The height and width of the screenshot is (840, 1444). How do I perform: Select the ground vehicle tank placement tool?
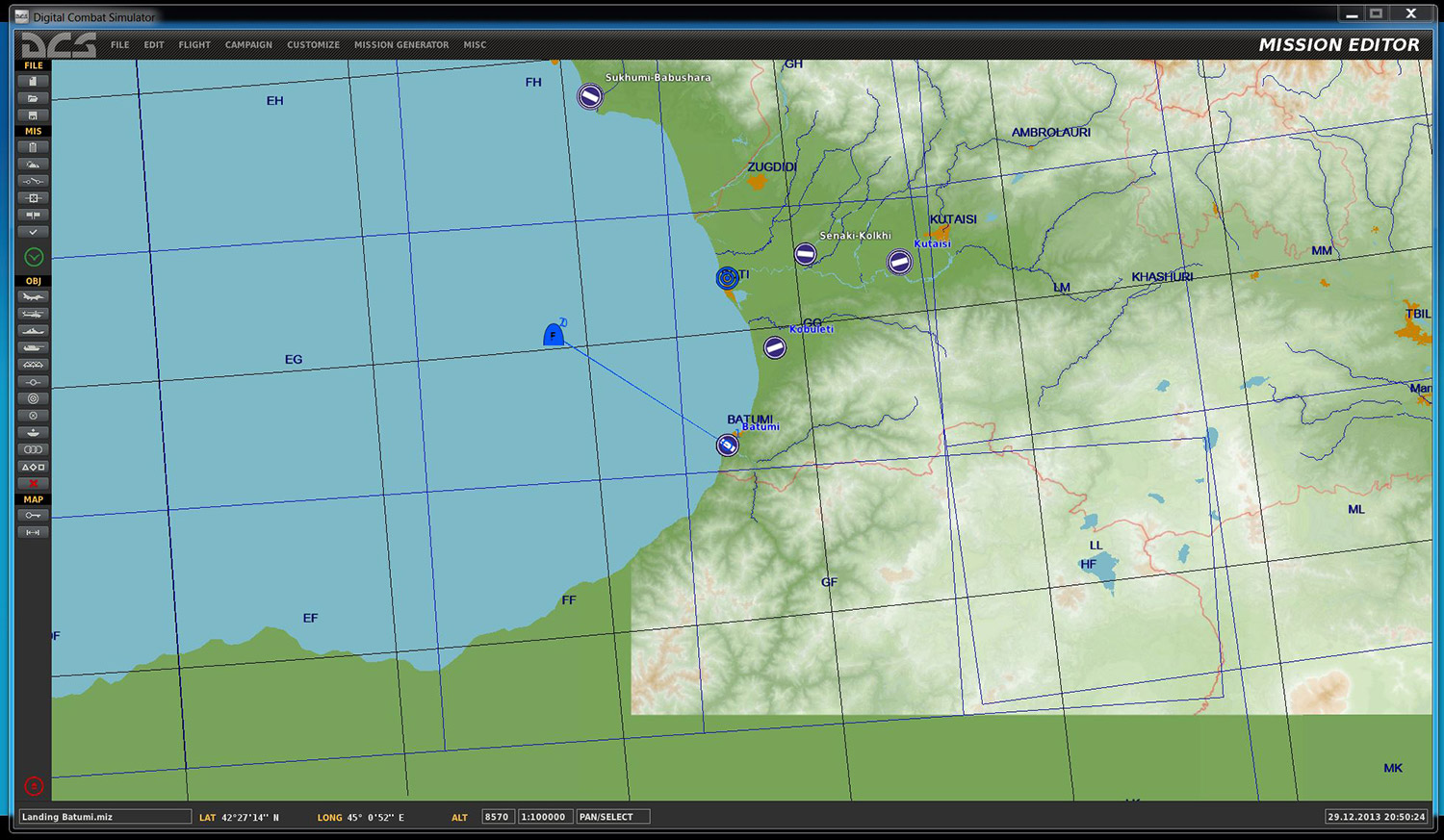[33, 348]
